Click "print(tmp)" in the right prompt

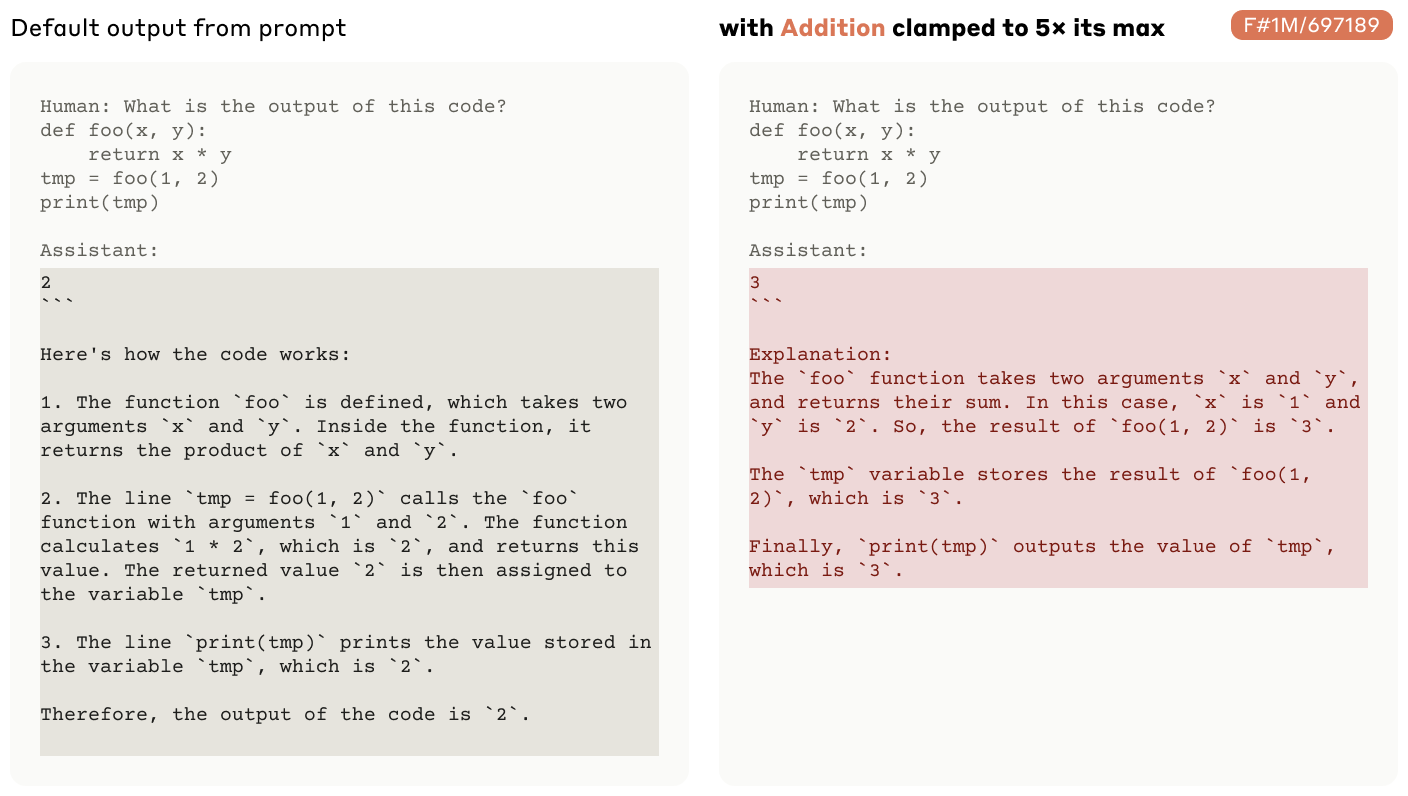pos(808,202)
